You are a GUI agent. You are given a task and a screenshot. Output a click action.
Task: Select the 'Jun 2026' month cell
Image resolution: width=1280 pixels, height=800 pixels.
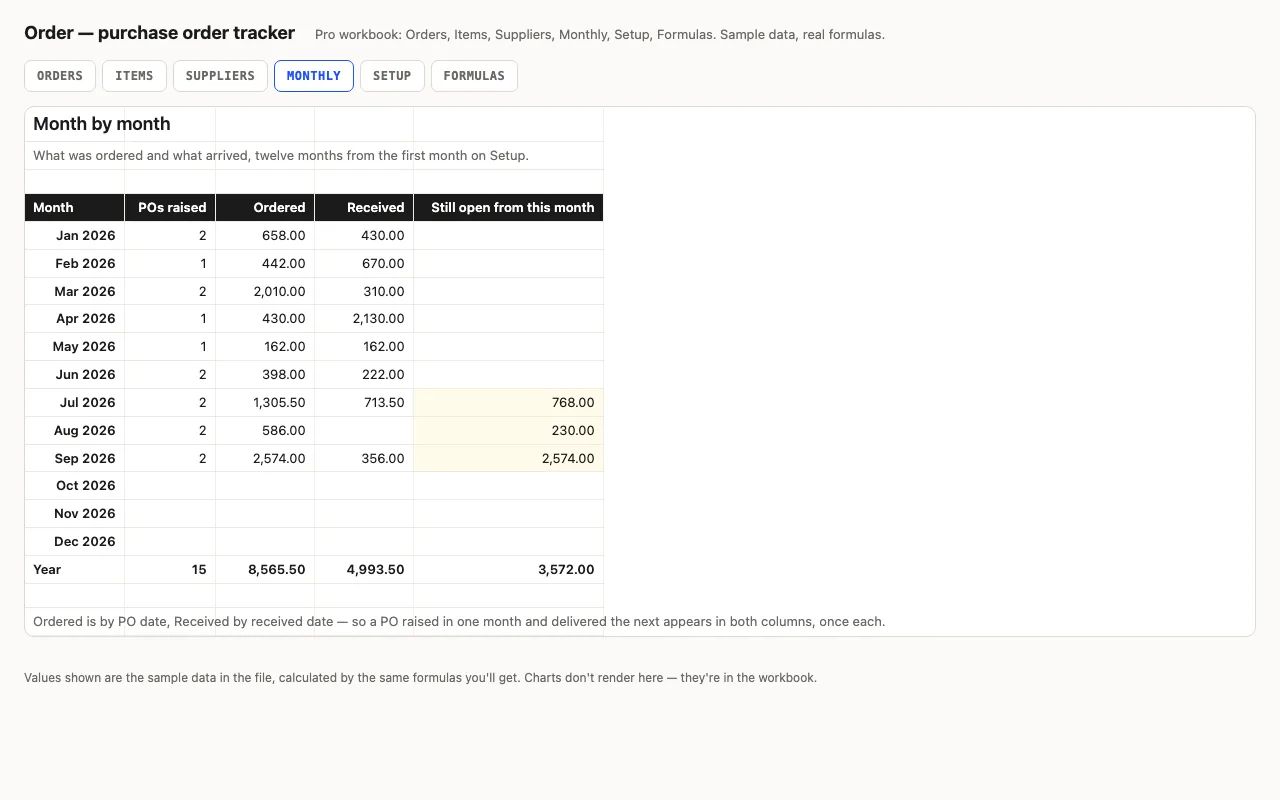pyautogui.click(x=75, y=374)
